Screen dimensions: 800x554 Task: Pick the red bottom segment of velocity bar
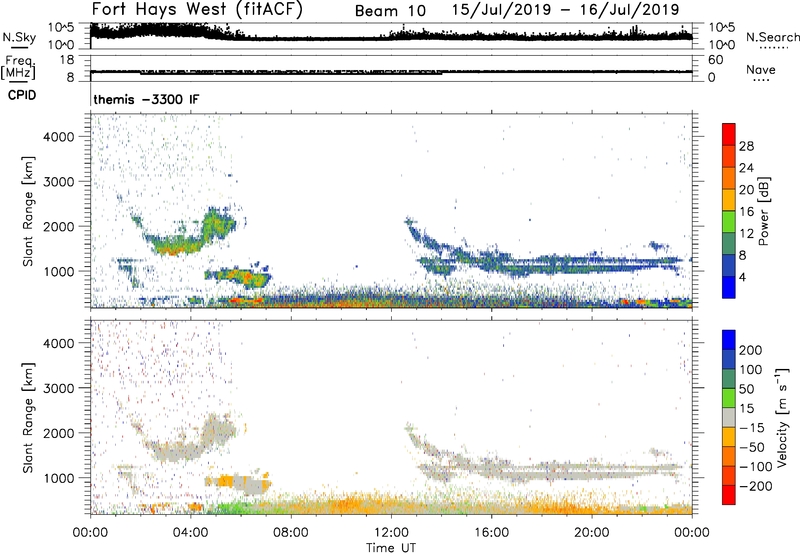click(729, 495)
